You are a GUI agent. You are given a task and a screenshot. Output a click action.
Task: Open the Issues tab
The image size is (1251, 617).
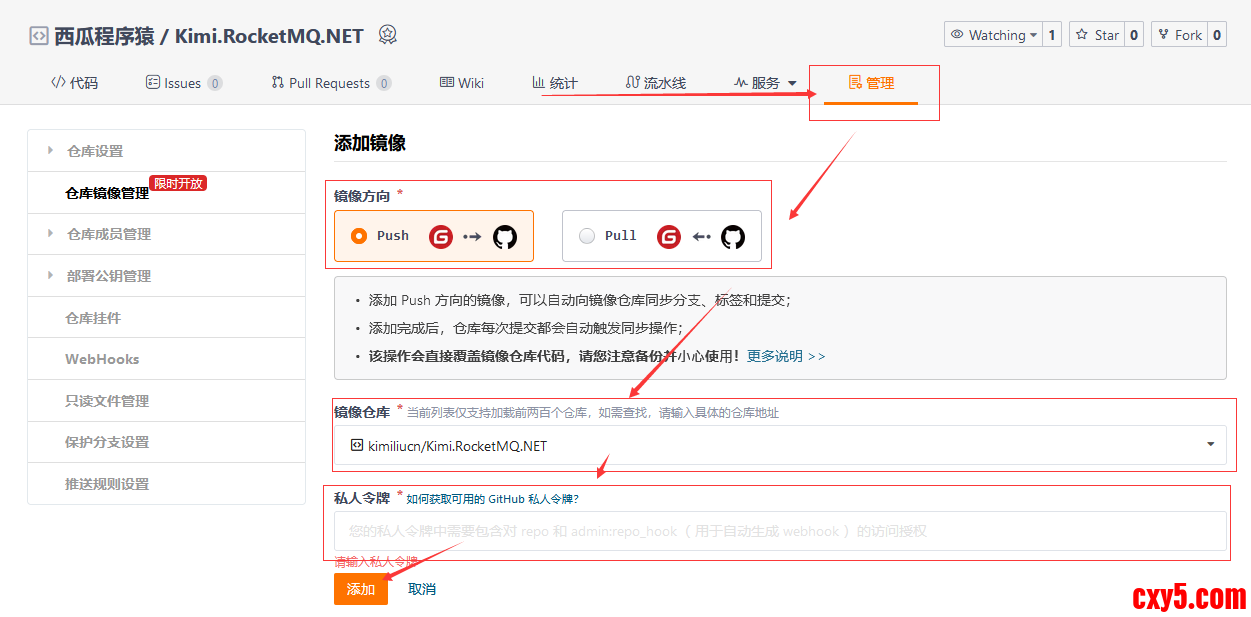(183, 83)
